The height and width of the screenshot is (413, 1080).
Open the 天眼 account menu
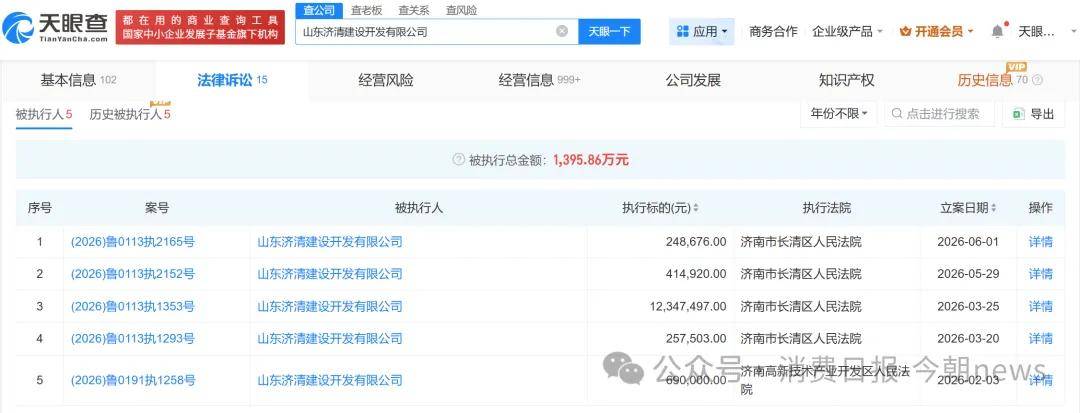point(1047,32)
